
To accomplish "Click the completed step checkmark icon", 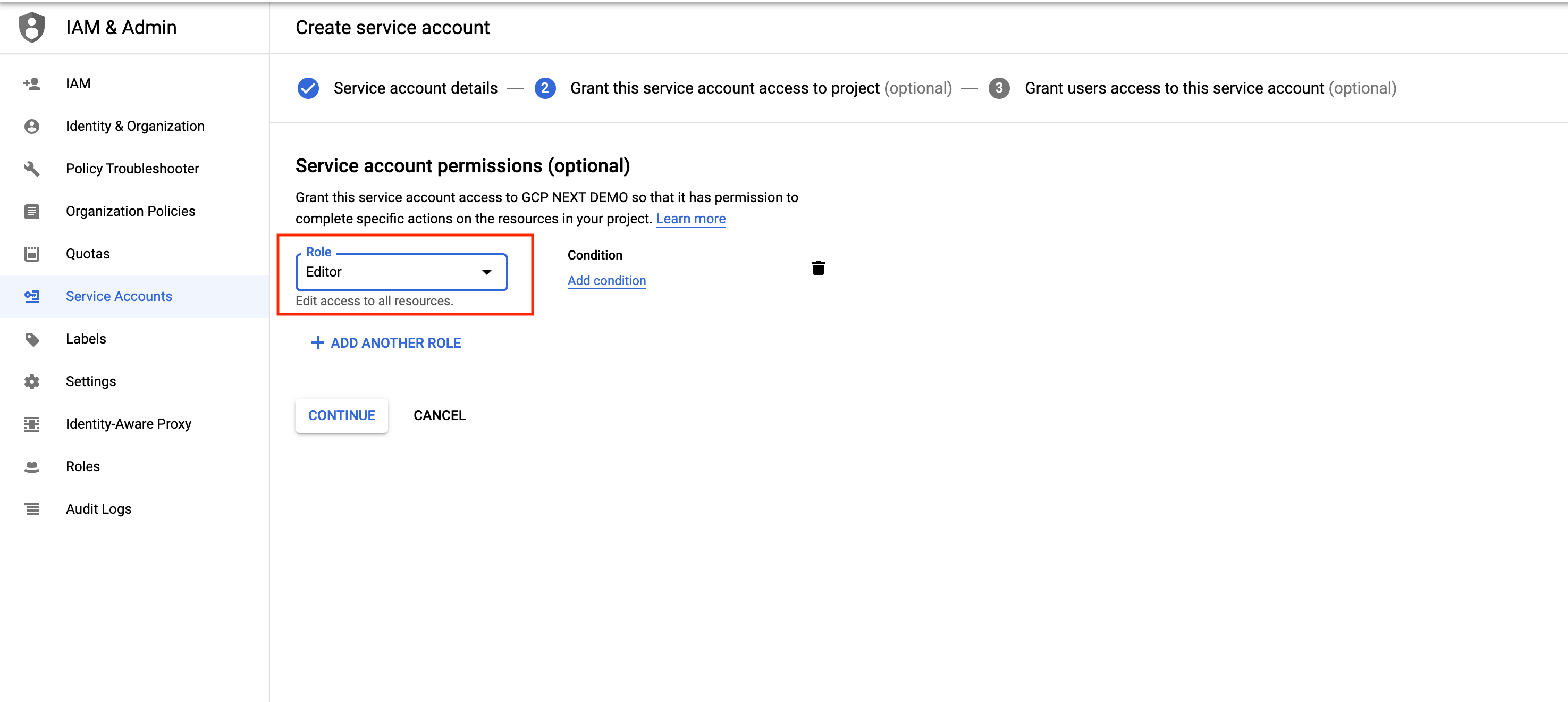I will click(308, 88).
